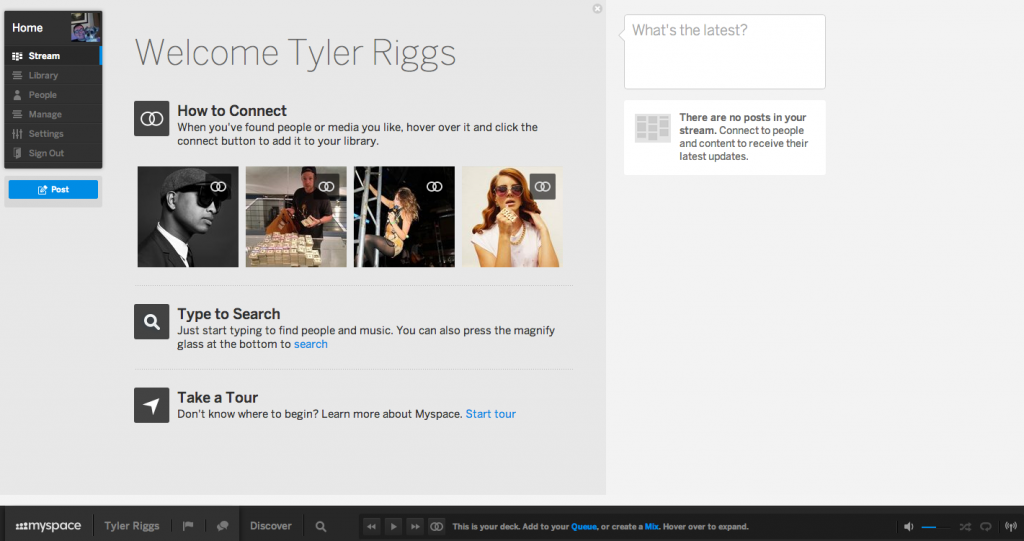Click the Start tour link
This screenshot has width=1024, height=541.
tap(490, 414)
